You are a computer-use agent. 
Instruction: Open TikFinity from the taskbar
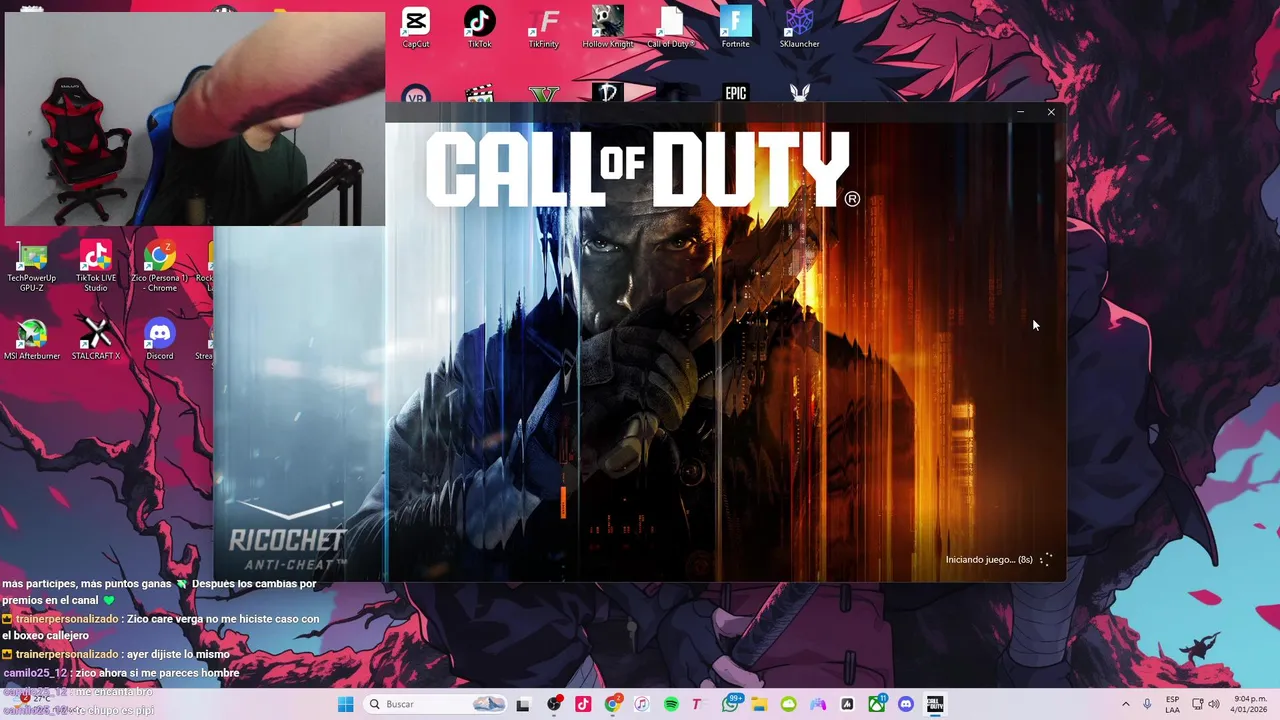coord(699,704)
